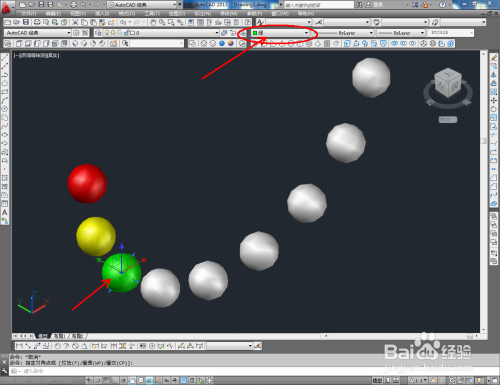Click the annotation scale 1:1 button

click(418, 380)
